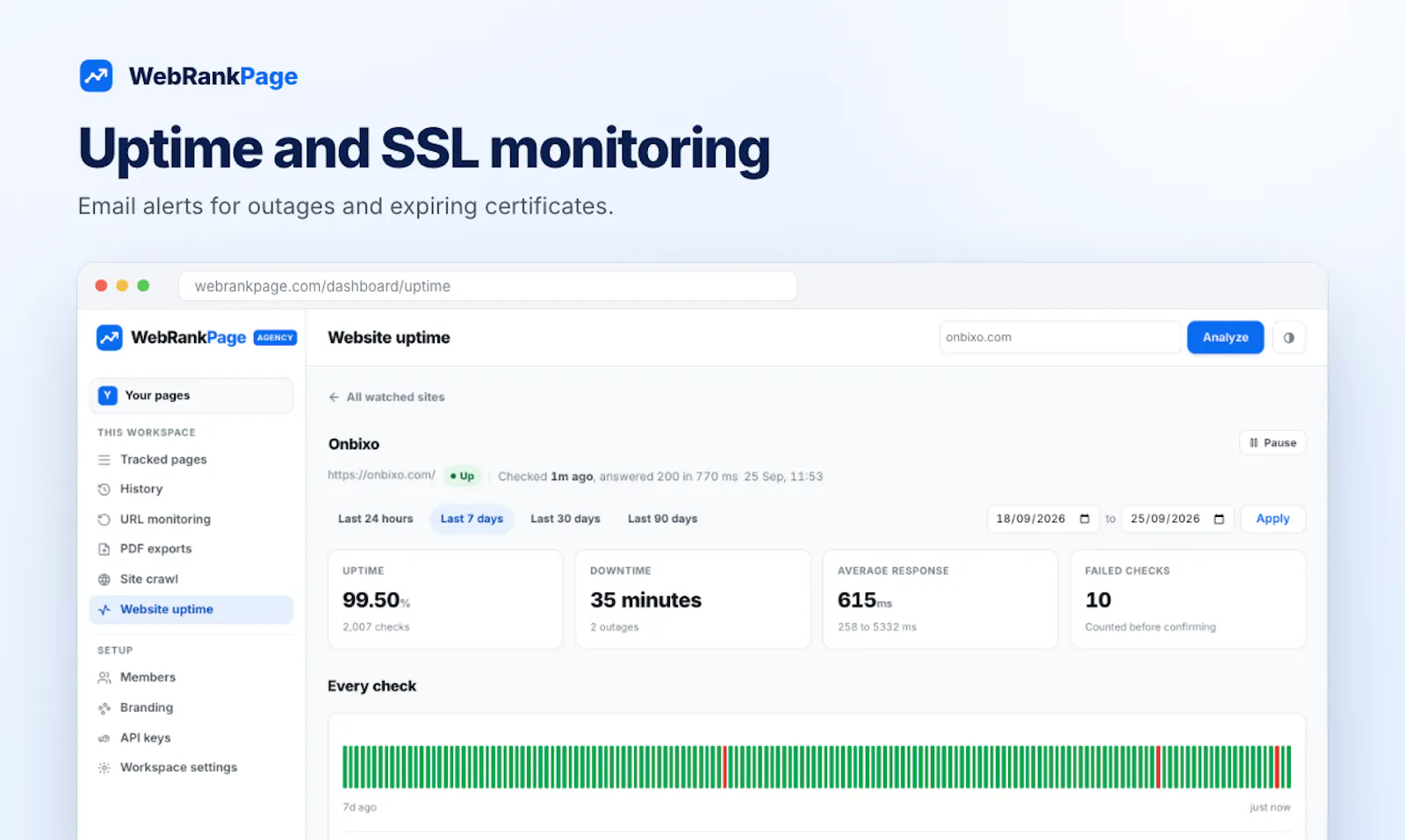Open URL monitoring in the sidebar
Image resolution: width=1405 pixels, height=840 pixels.
coord(191,520)
